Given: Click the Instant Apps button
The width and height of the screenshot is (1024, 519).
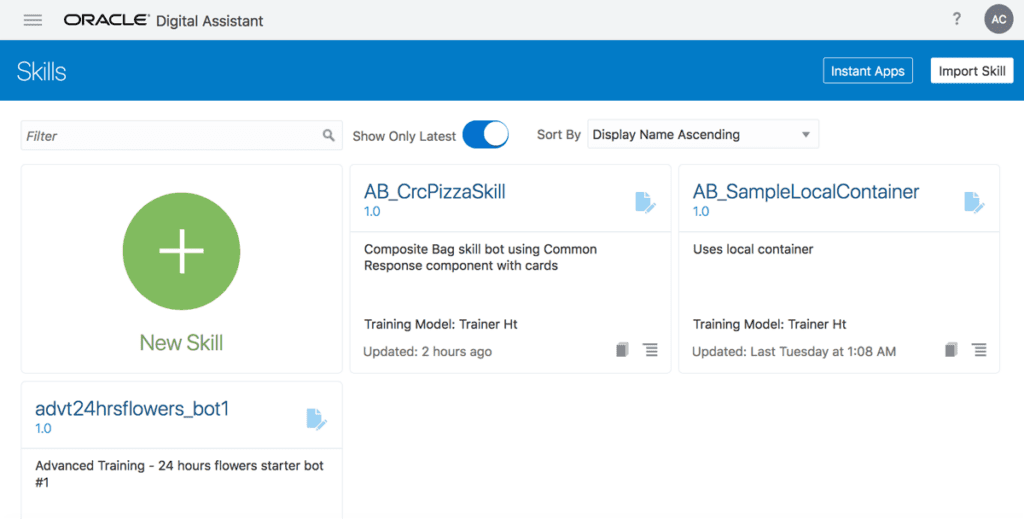Looking at the screenshot, I should (x=867, y=71).
